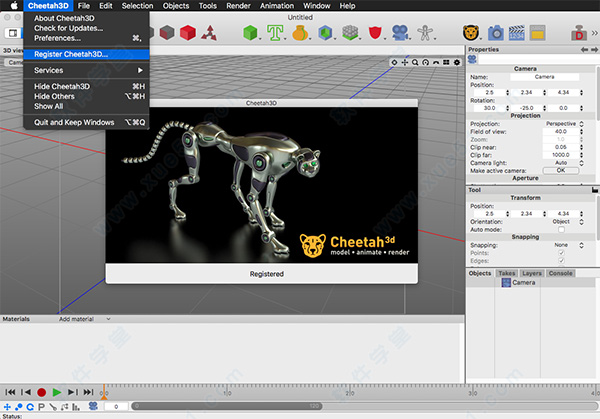
Task: Choose About Cheetah3D menu entry
Action: 86,18
